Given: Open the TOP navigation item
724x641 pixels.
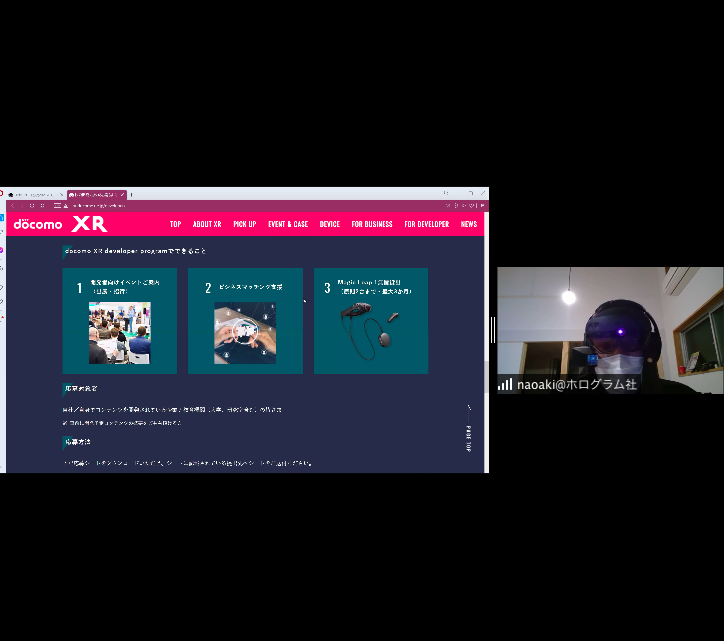Looking at the screenshot, I should click(175, 224).
